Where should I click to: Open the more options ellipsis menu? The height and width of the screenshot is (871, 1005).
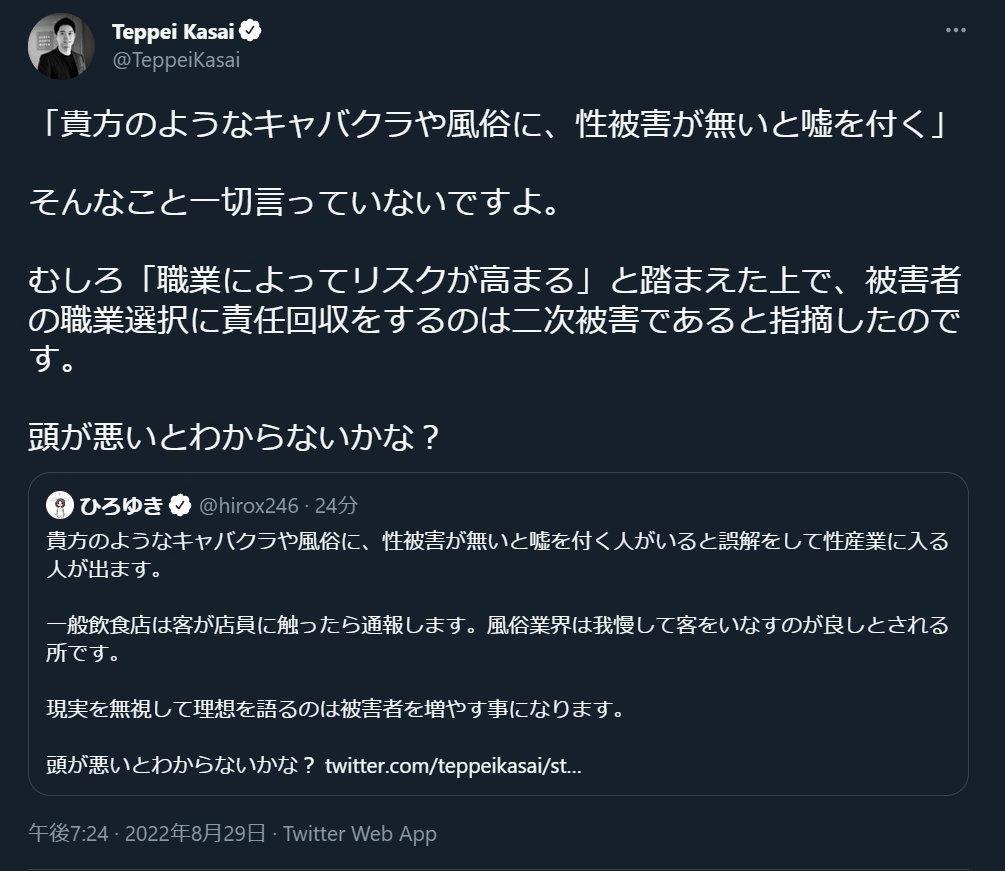click(x=956, y=31)
